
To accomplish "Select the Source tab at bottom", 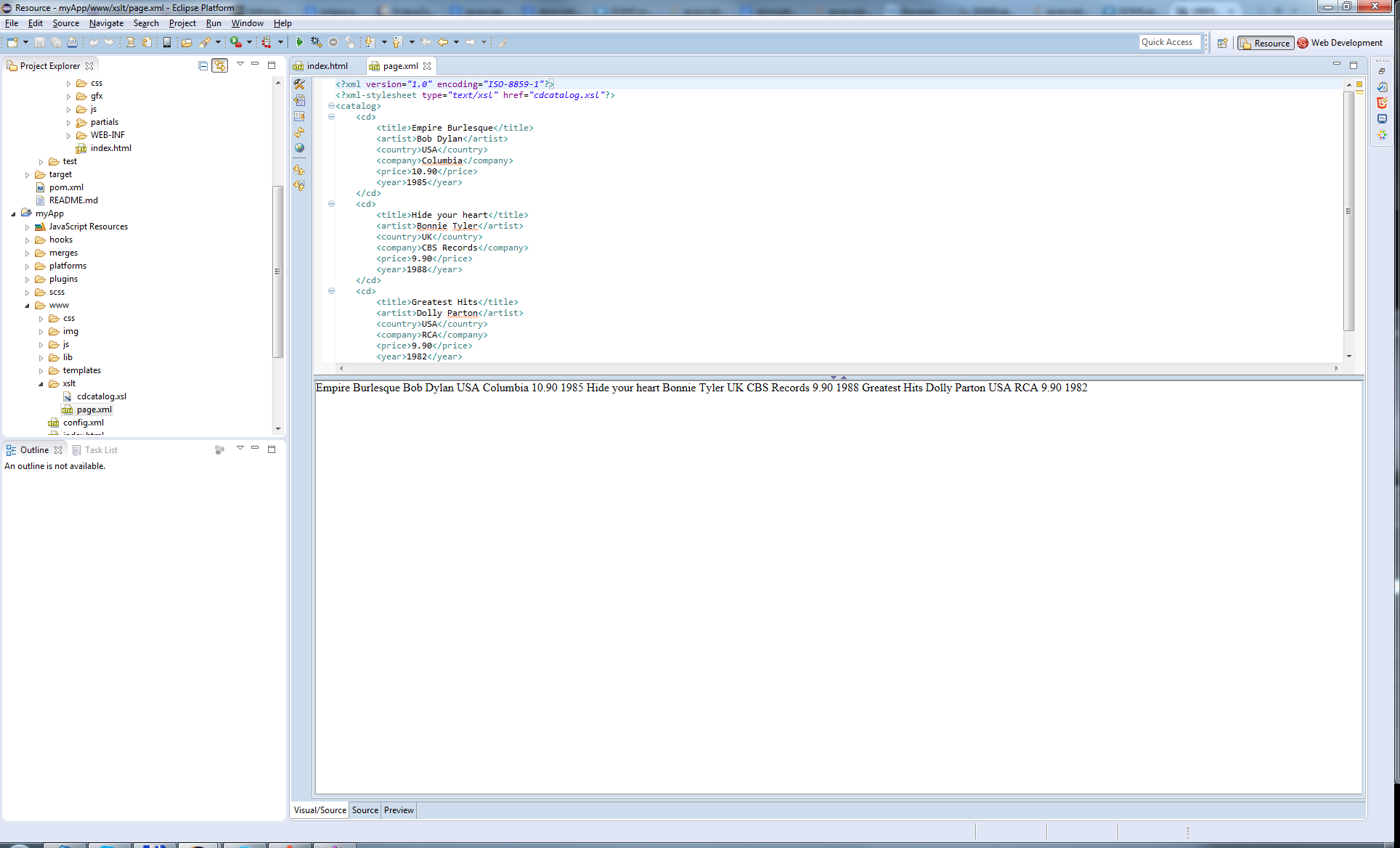I will pos(365,810).
